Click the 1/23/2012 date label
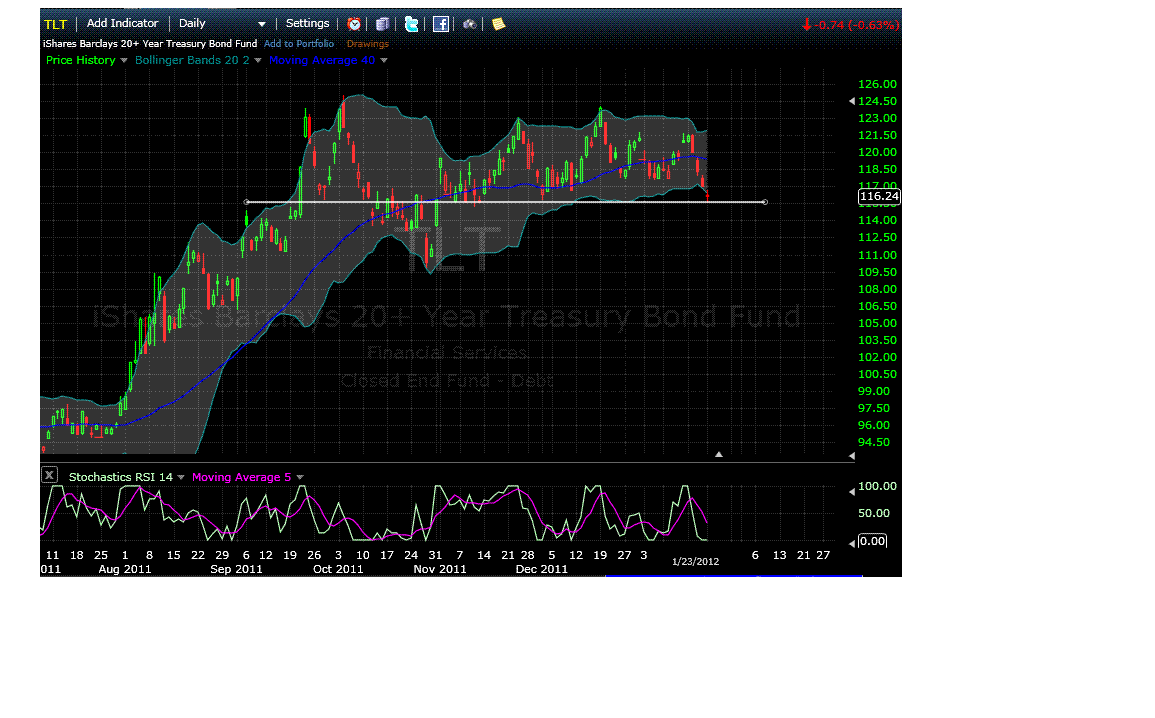Image resolution: width=1155 pixels, height=718 pixels. click(x=695, y=562)
